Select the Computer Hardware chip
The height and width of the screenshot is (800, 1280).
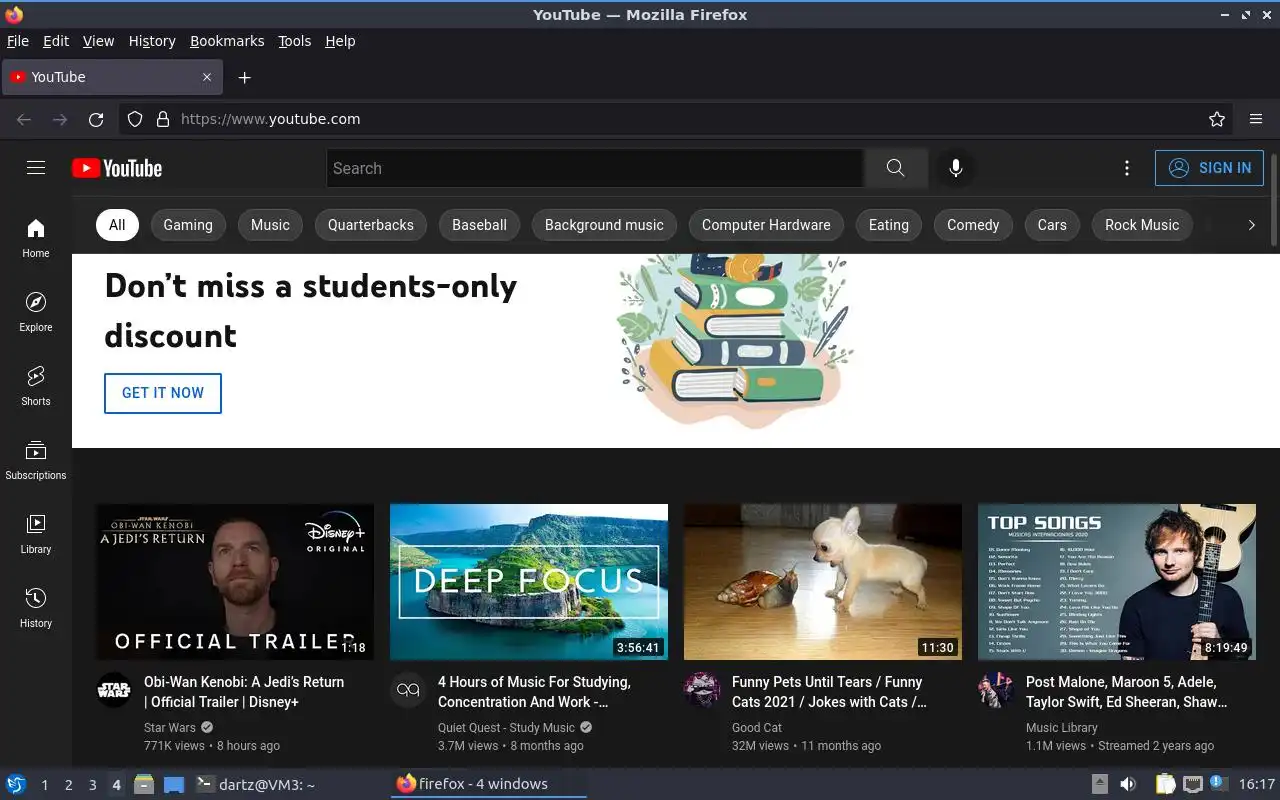tap(766, 225)
